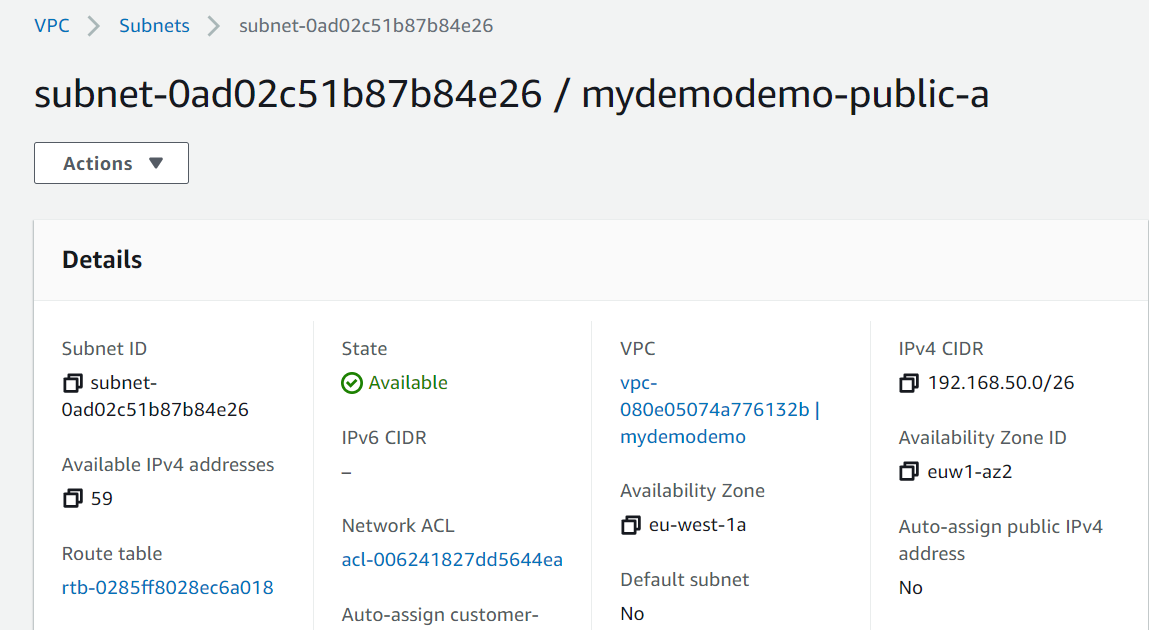Open Network ACL acl-006241827dd5644ea
This screenshot has height=630, width=1149.
point(452,559)
